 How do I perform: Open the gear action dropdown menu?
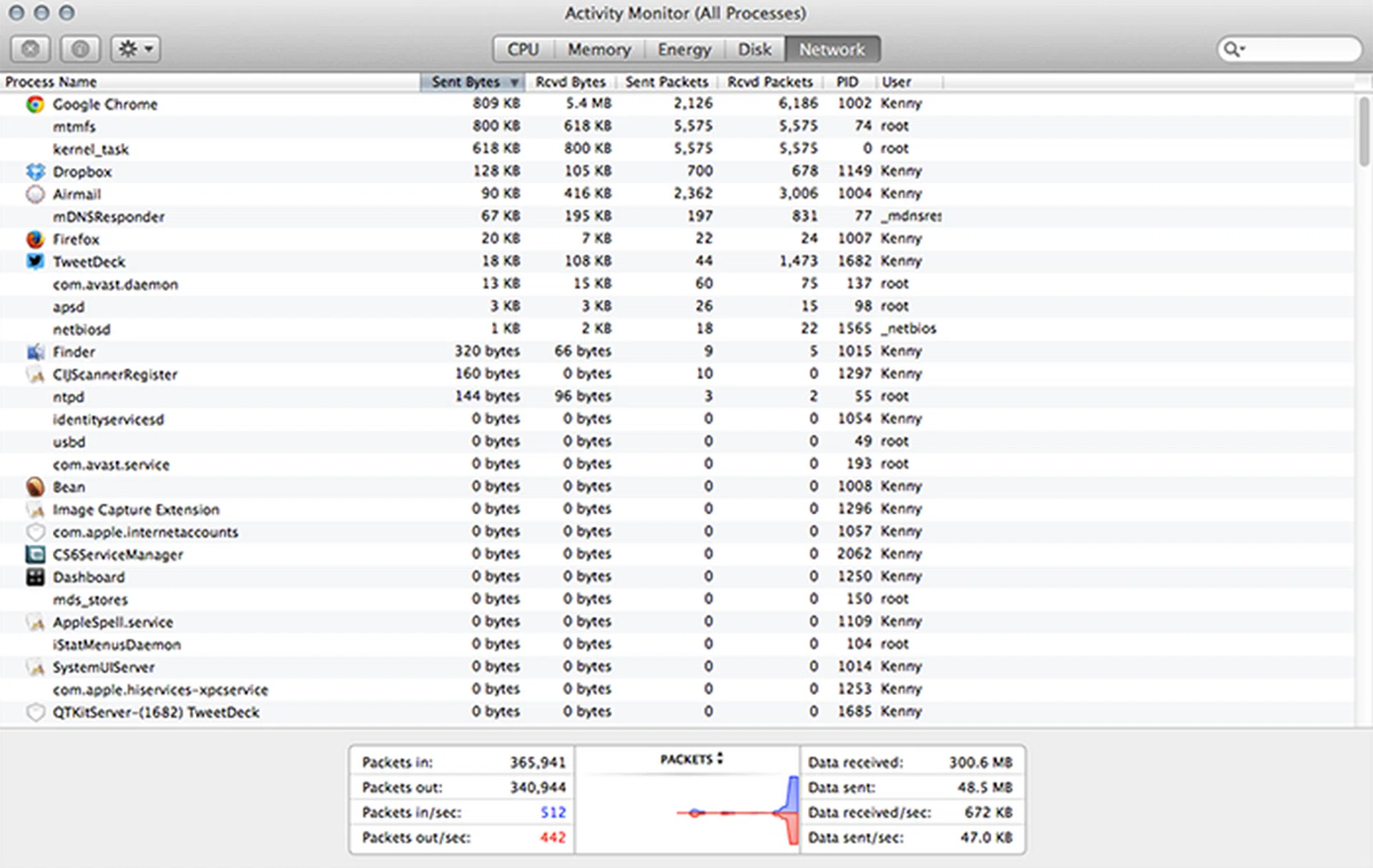(135, 49)
